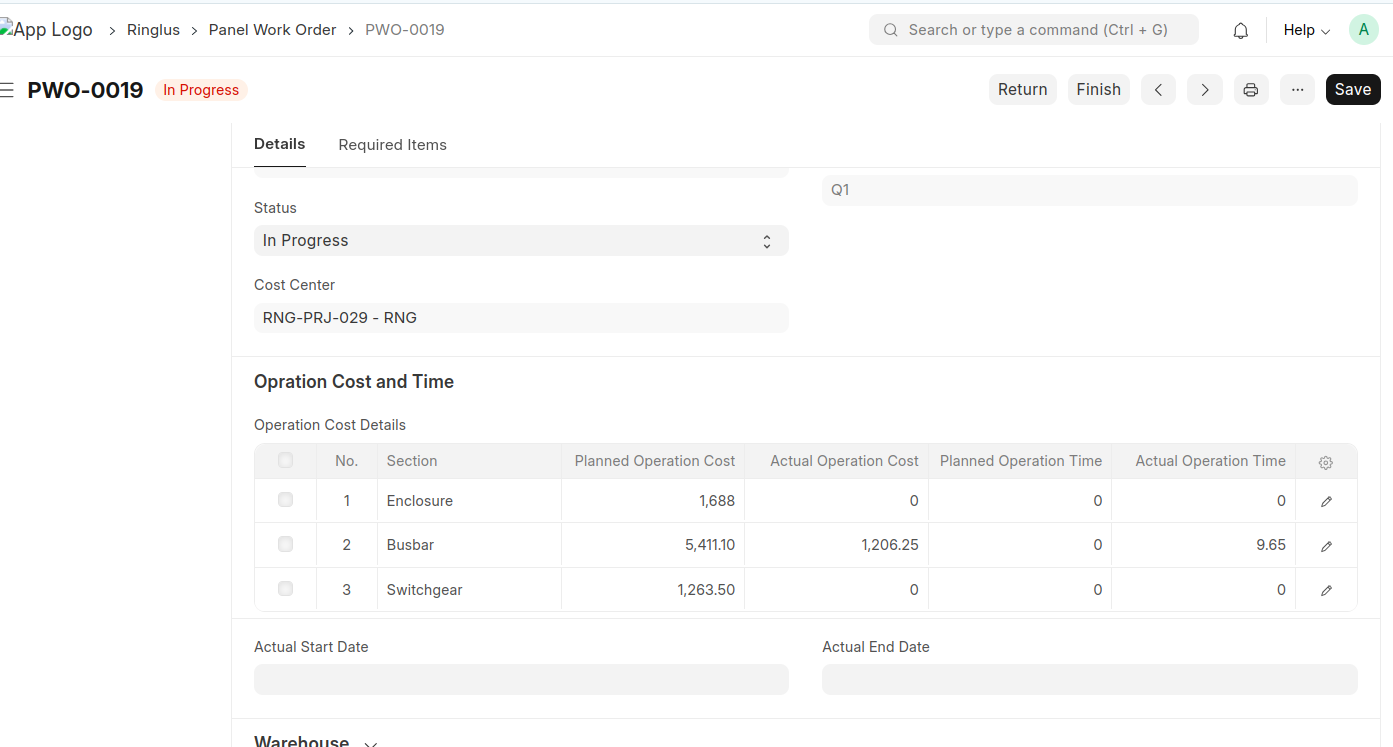Image resolution: width=1393 pixels, height=747 pixels.
Task: Open table column settings gear
Action: [x=1326, y=463]
